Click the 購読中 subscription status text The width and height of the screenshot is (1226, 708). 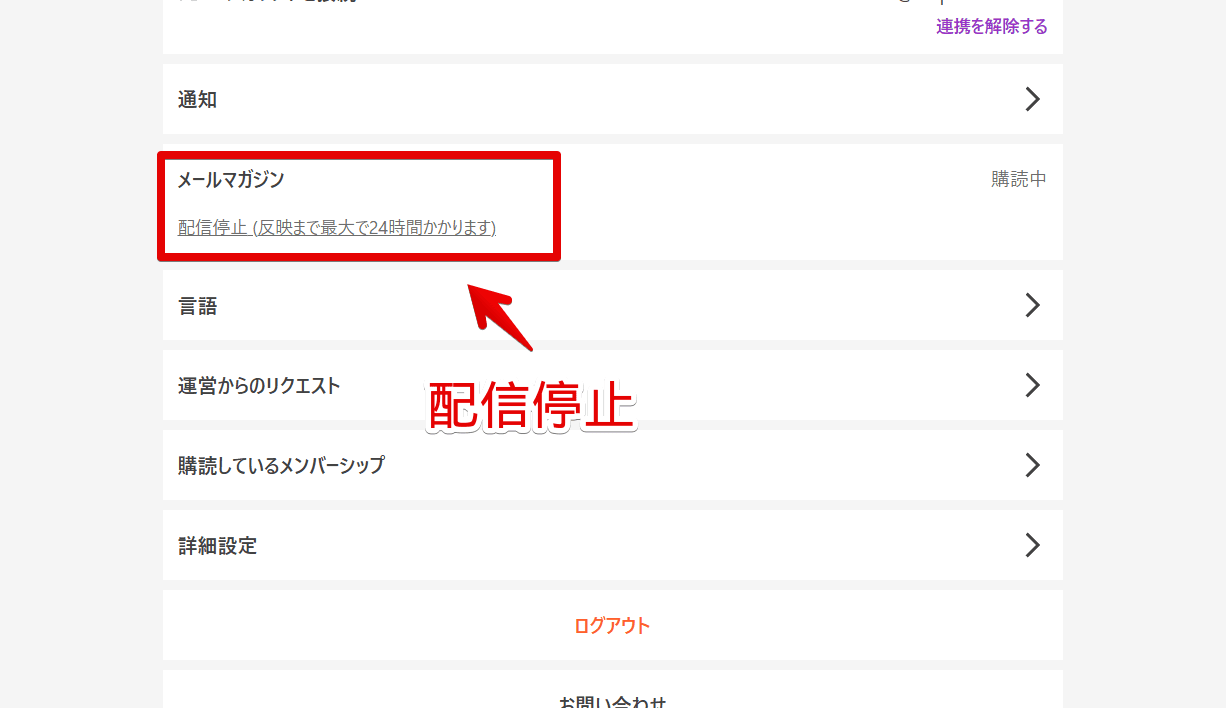[x=1018, y=180]
